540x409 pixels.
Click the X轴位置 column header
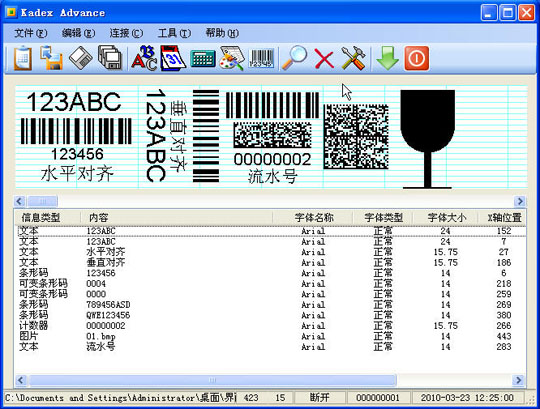[x=503, y=218]
